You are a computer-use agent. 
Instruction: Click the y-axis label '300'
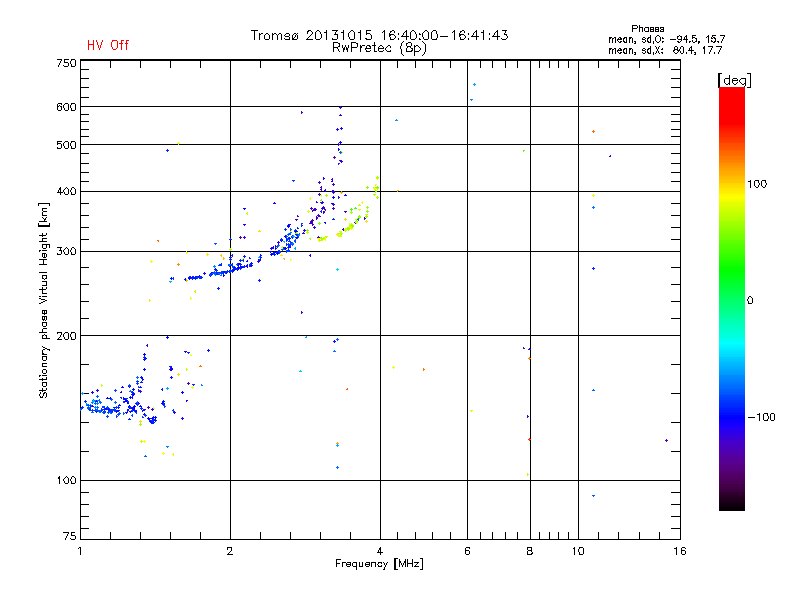[66, 252]
